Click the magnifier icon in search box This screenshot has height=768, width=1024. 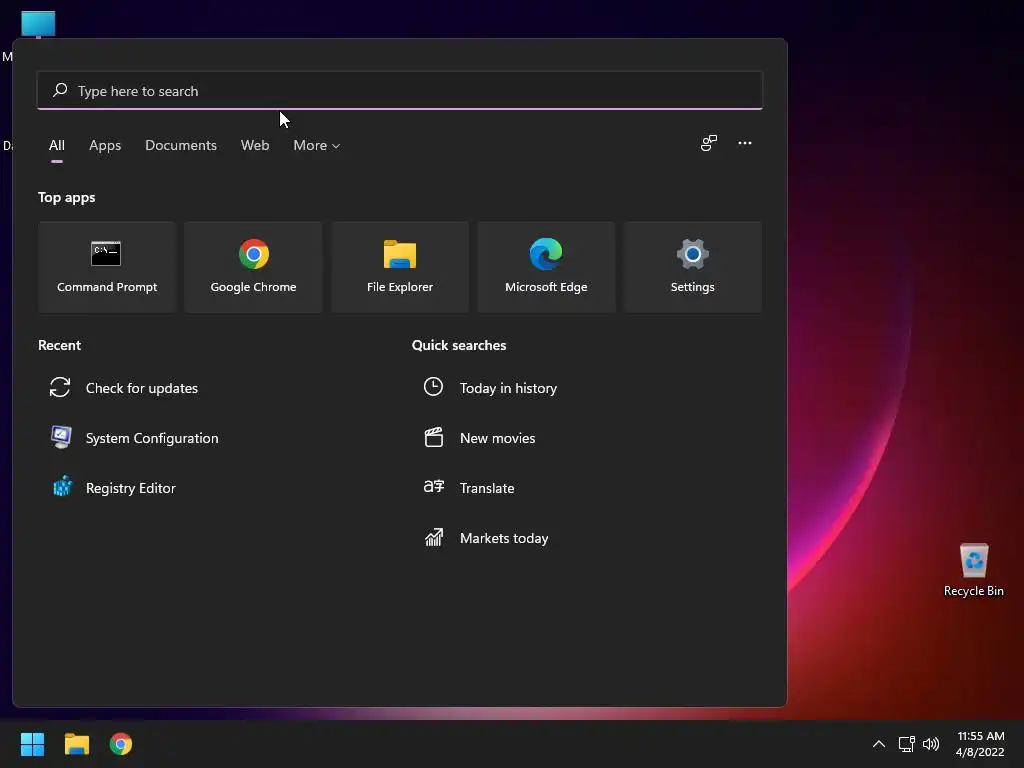tap(60, 90)
